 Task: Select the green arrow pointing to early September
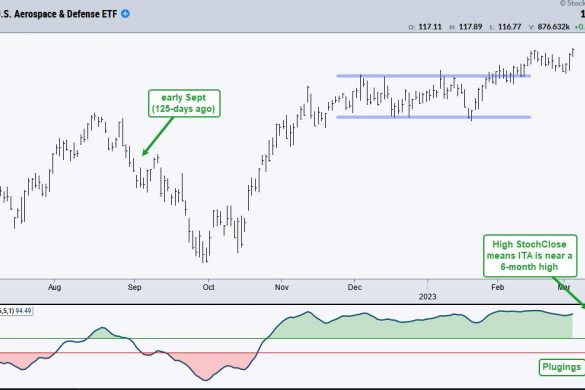[x=158, y=136]
